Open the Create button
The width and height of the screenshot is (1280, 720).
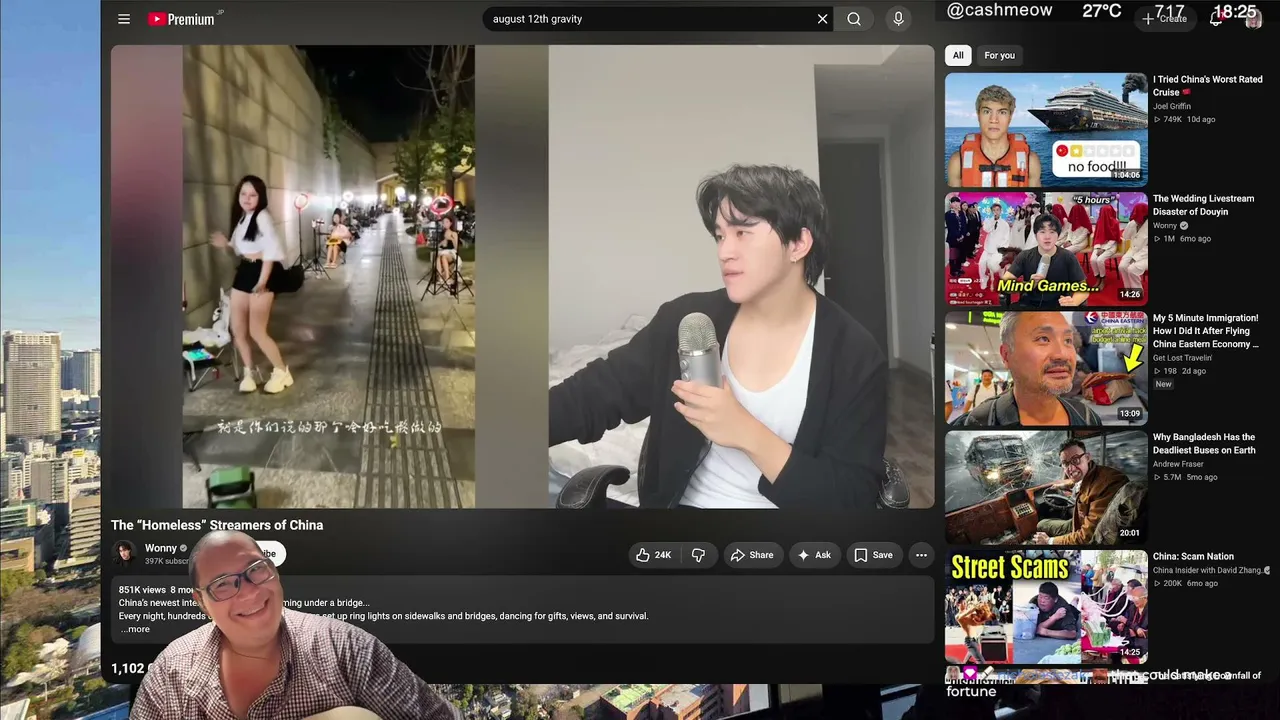pos(1165,19)
